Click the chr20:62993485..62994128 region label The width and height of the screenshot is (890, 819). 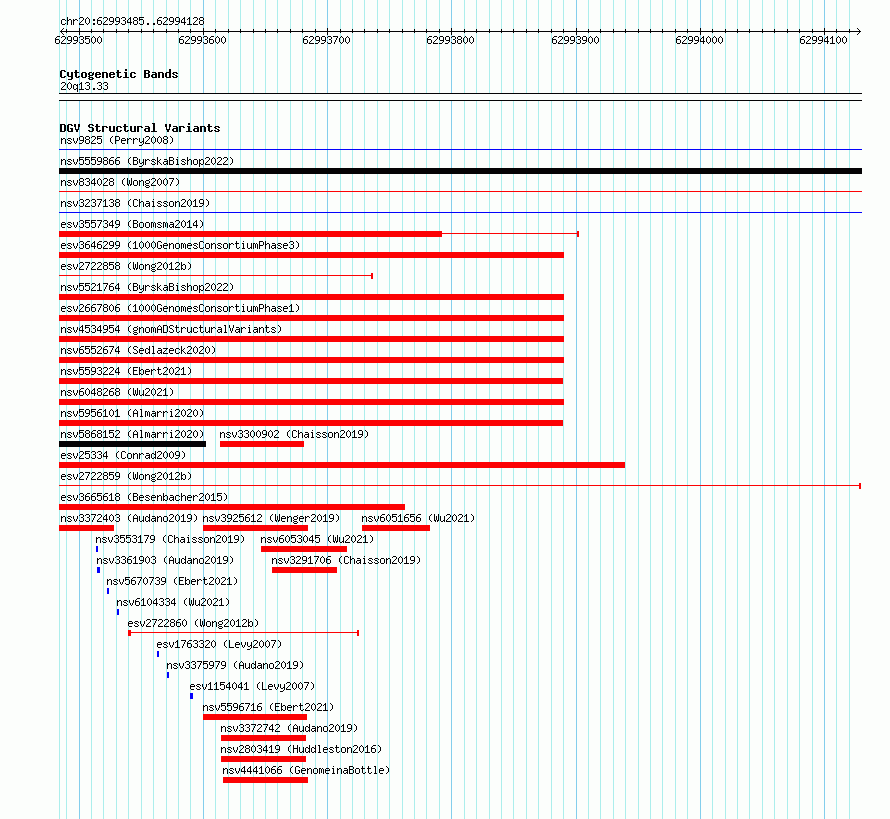pyautogui.click(x=132, y=21)
